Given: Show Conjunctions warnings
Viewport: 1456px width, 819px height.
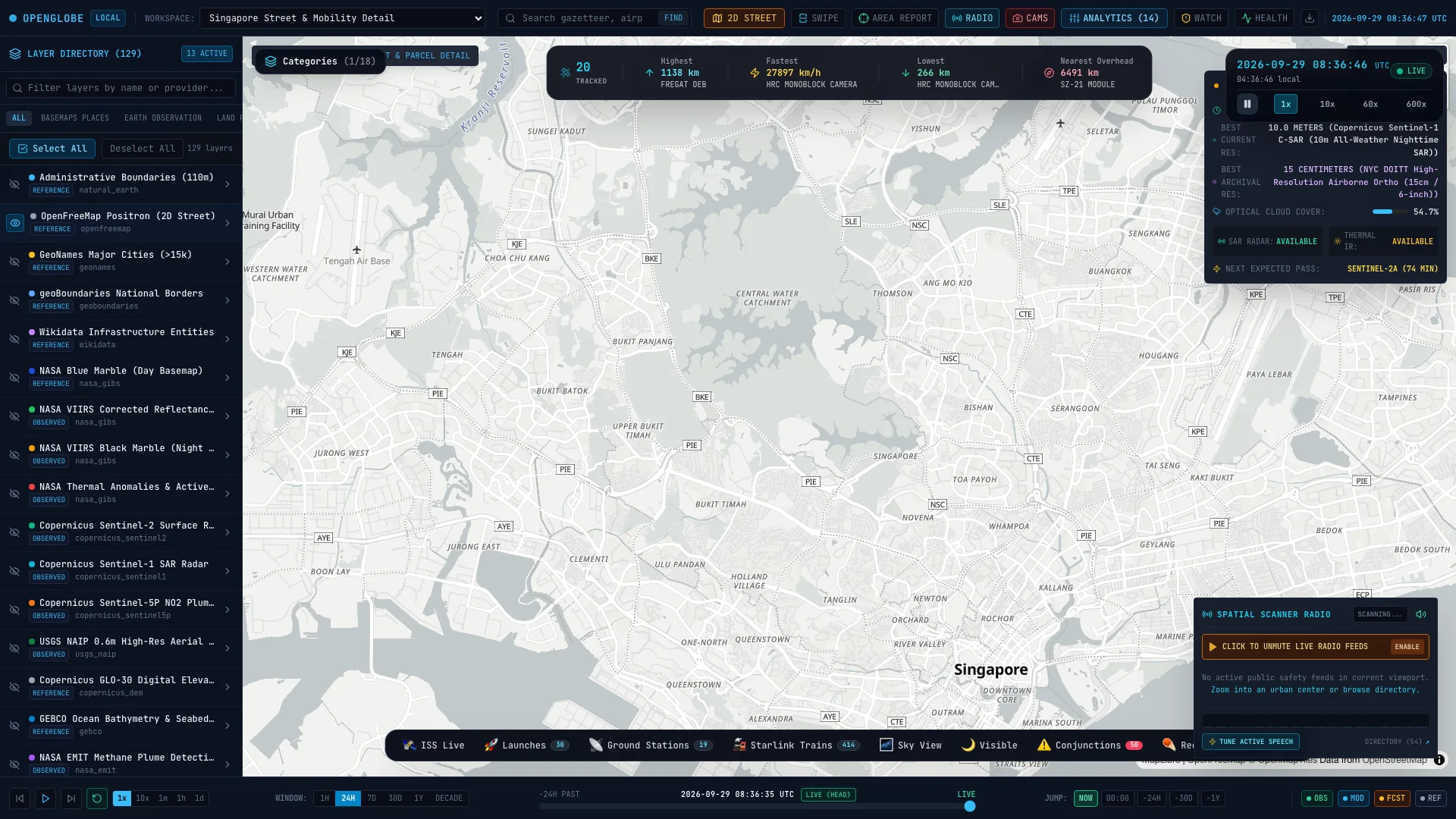Looking at the screenshot, I should point(1090,745).
